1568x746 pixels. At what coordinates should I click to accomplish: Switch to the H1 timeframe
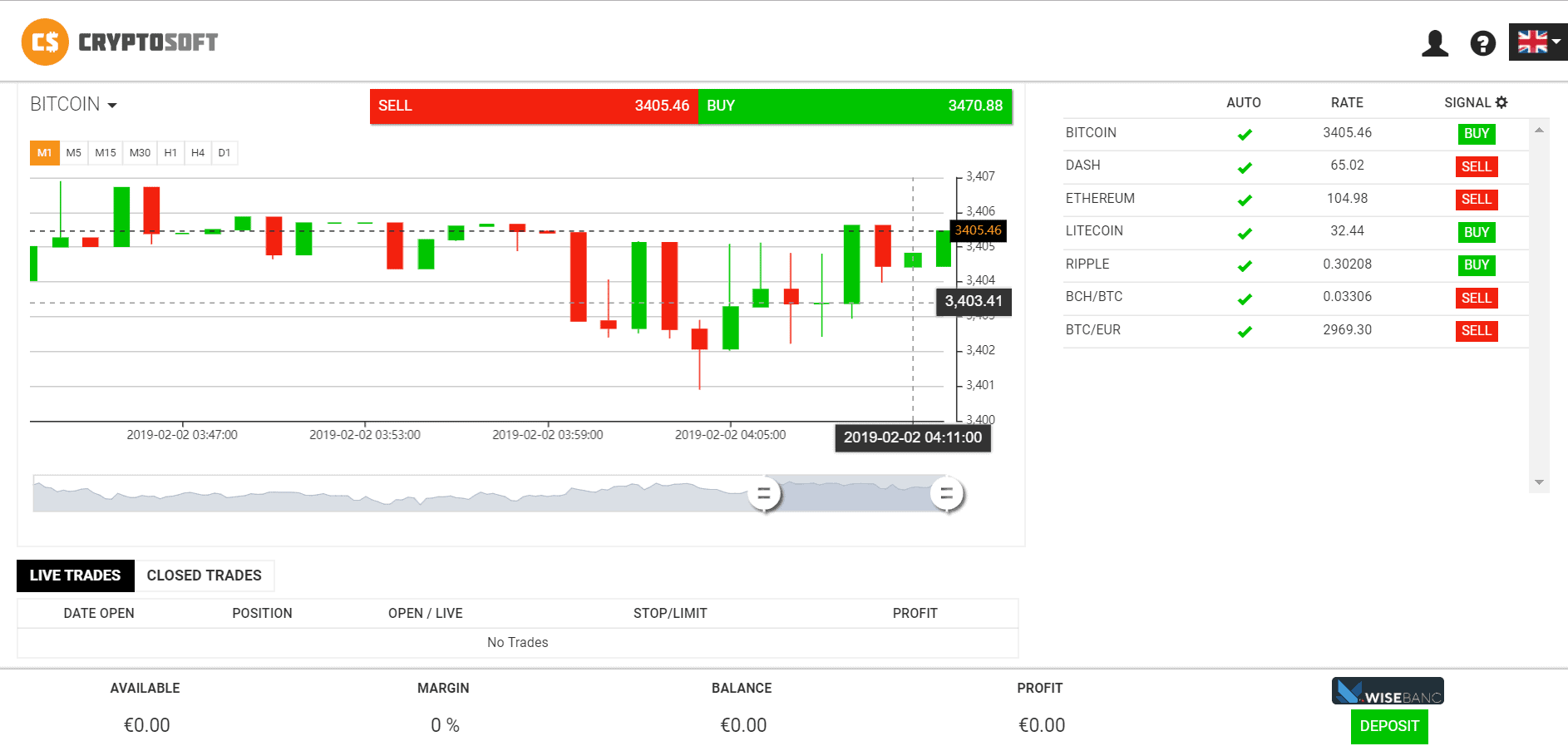[x=170, y=153]
